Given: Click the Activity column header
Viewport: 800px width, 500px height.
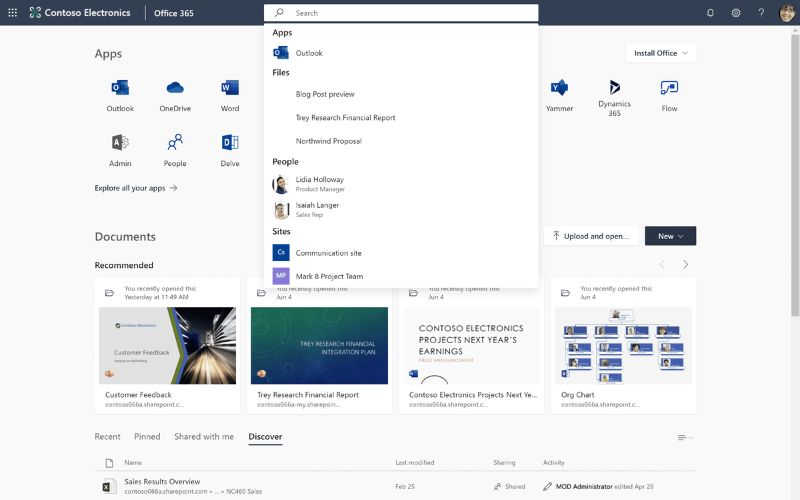Looking at the screenshot, I should pos(554,463).
